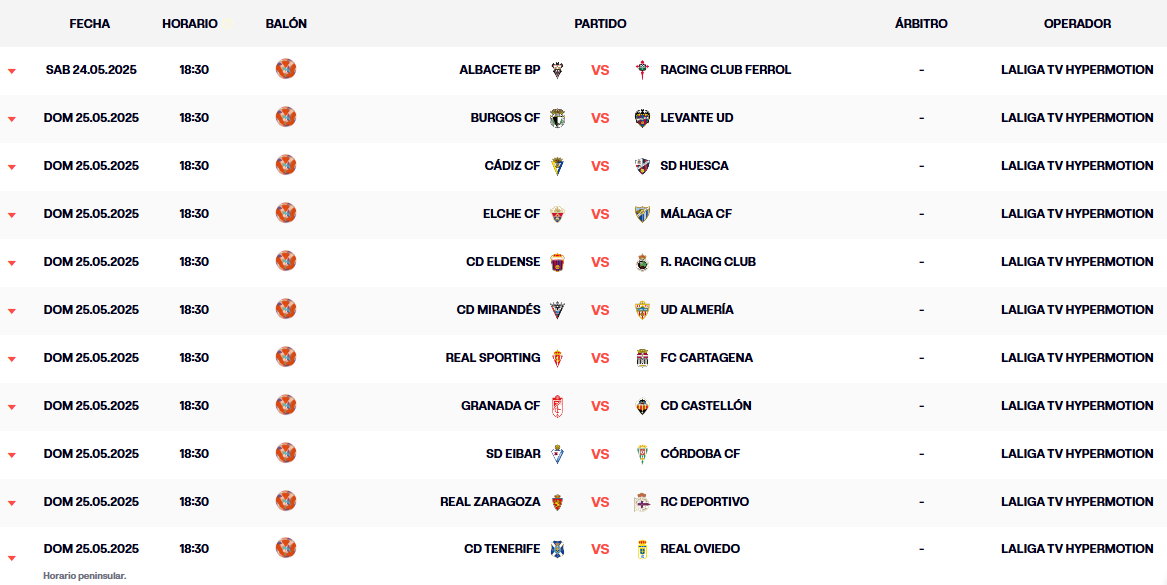
Task: Click the Levante UD team crest
Action: [x=642, y=118]
